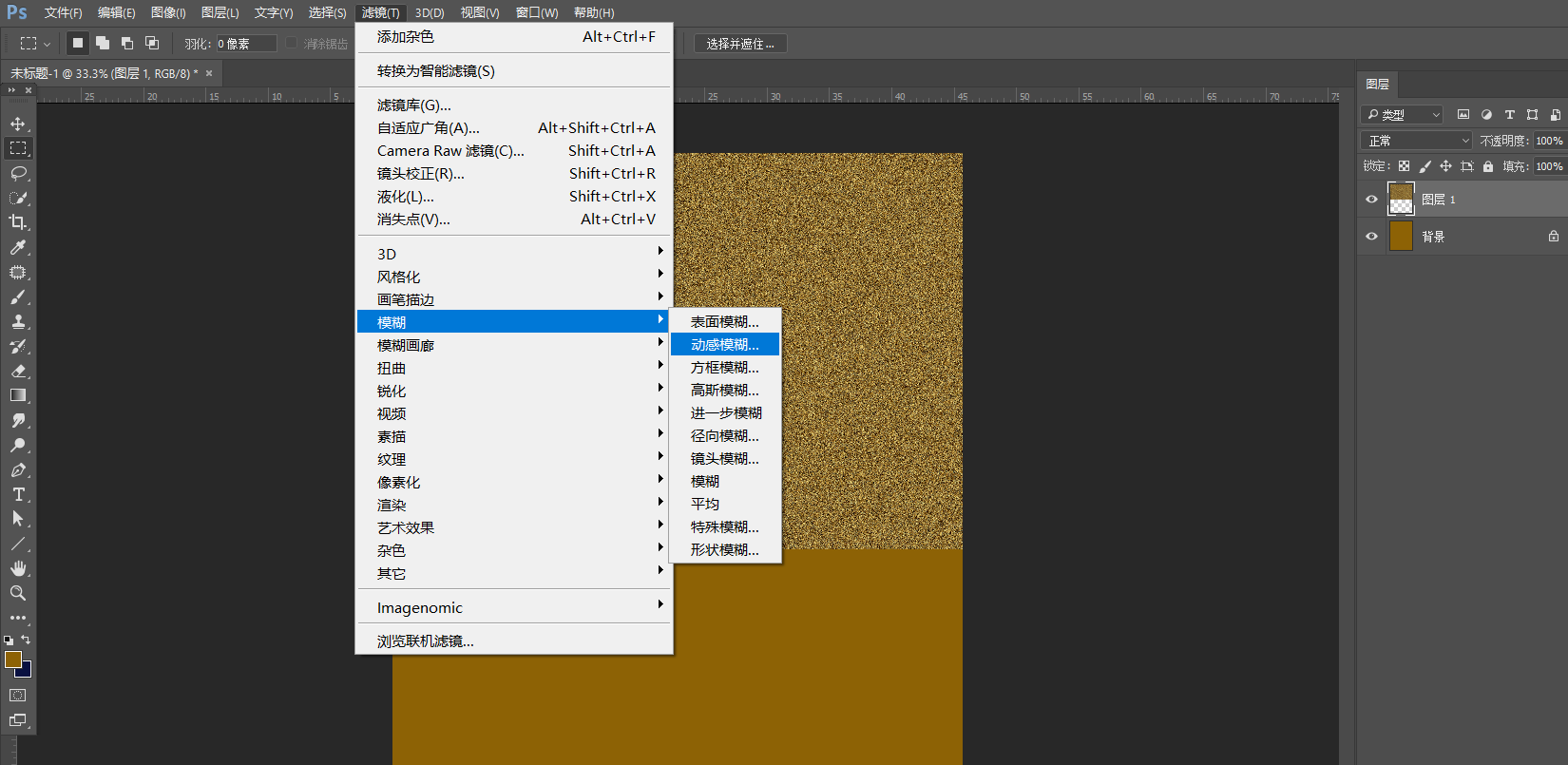Select the Path Selection tool

[x=18, y=519]
